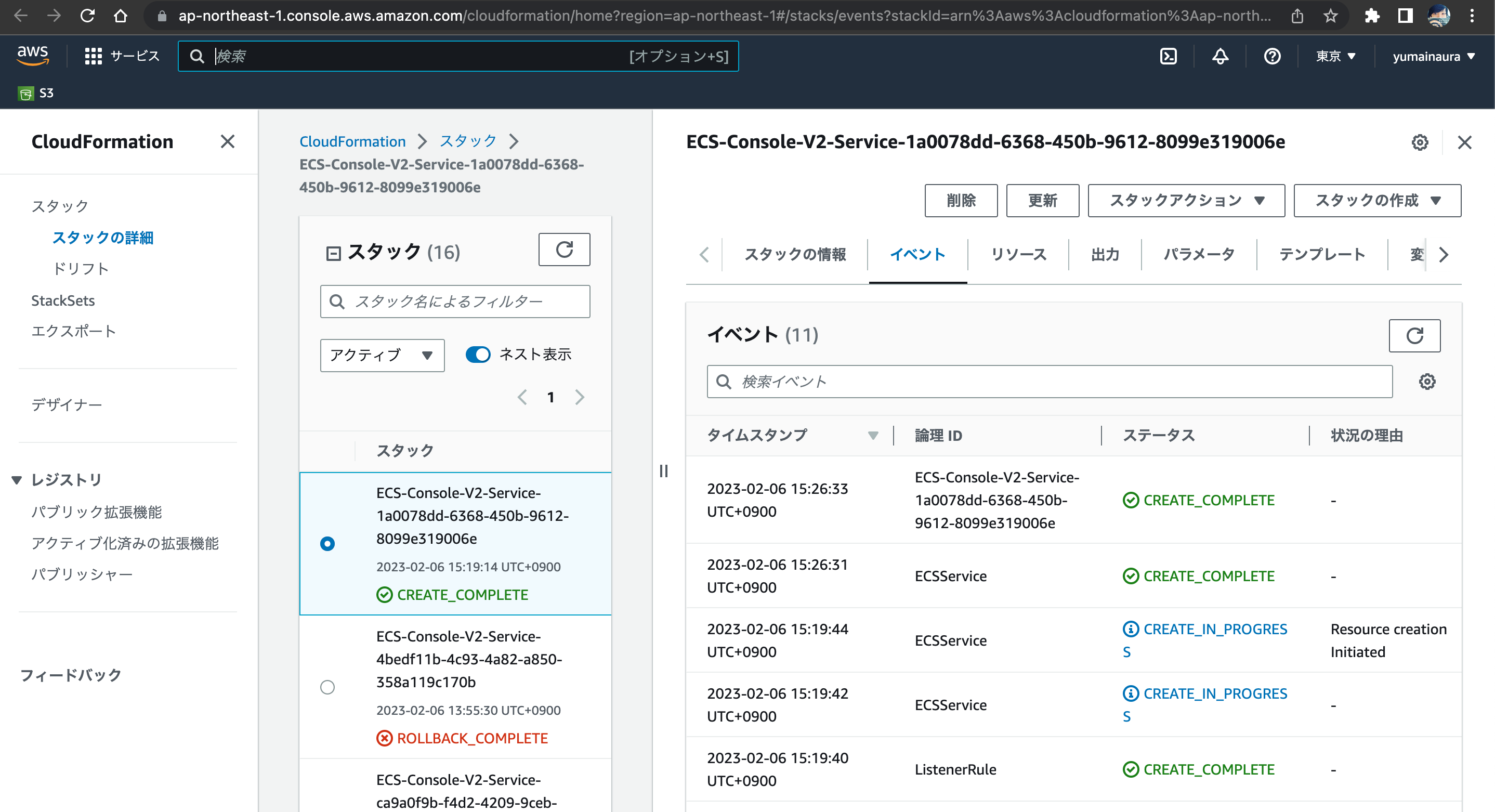Switch to the テンプレート tab
Viewport: 1495px width, 812px height.
pos(1322,255)
